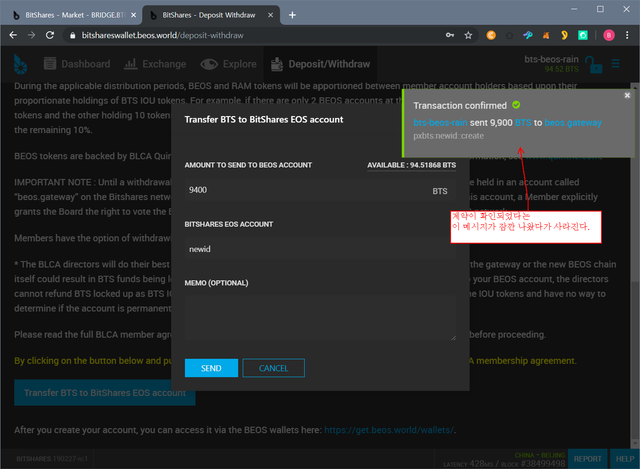Open the Chrome three-dot menu

tap(627, 36)
